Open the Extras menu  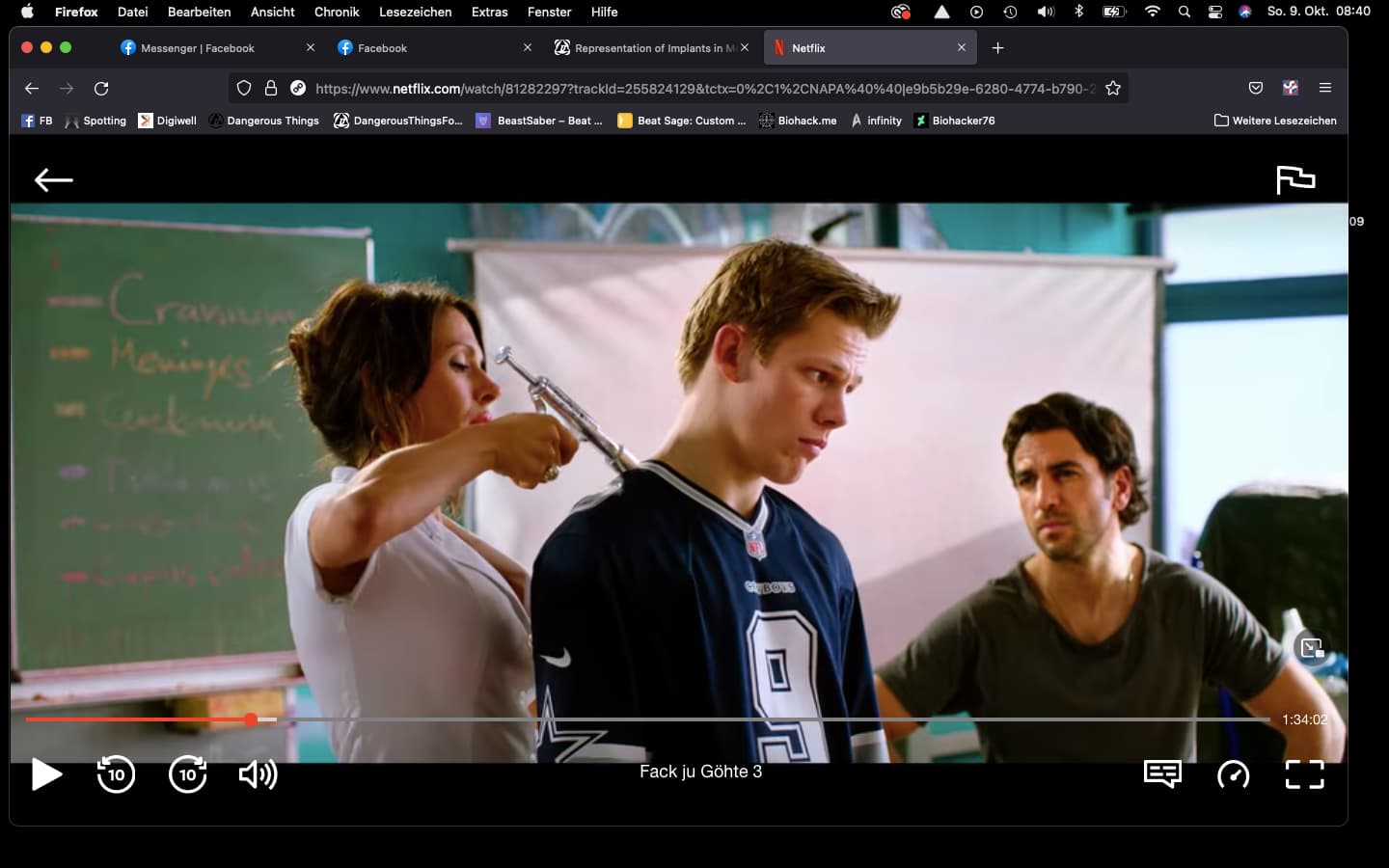coord(490,12)
